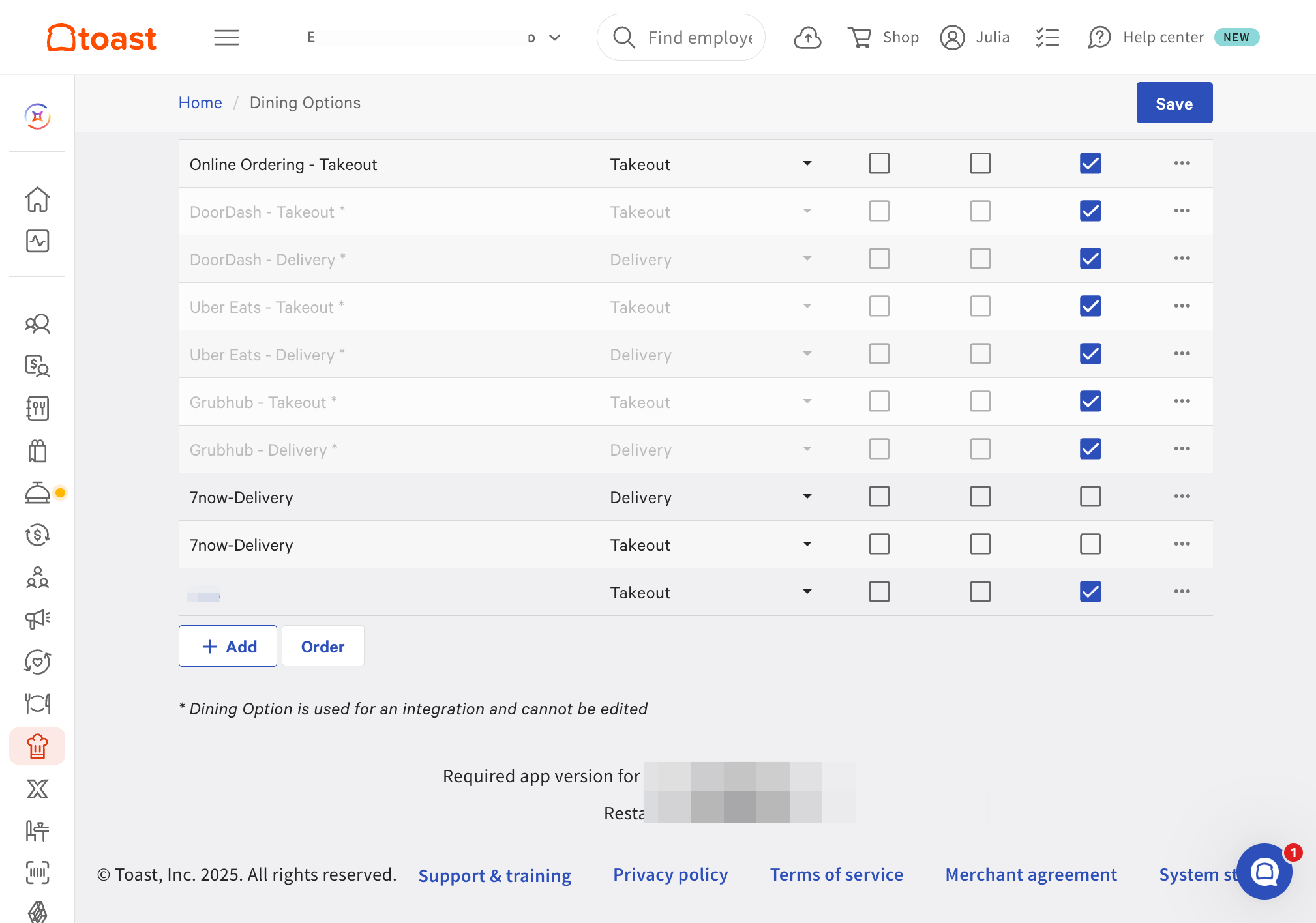The width and height of the screenshot is (1316, 923).
Task: Open the three-dot menu for first 7now-Delivery Delivery row
Action: (1182, 496)
